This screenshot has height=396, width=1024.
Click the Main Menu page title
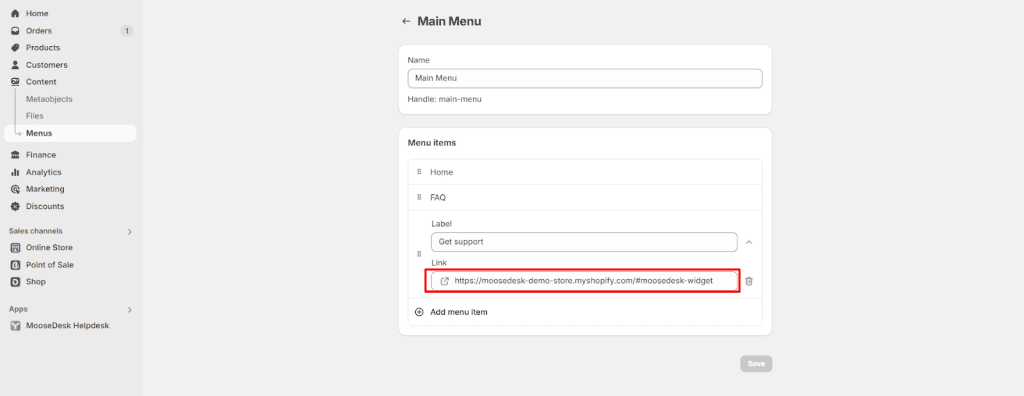point(449,22)
